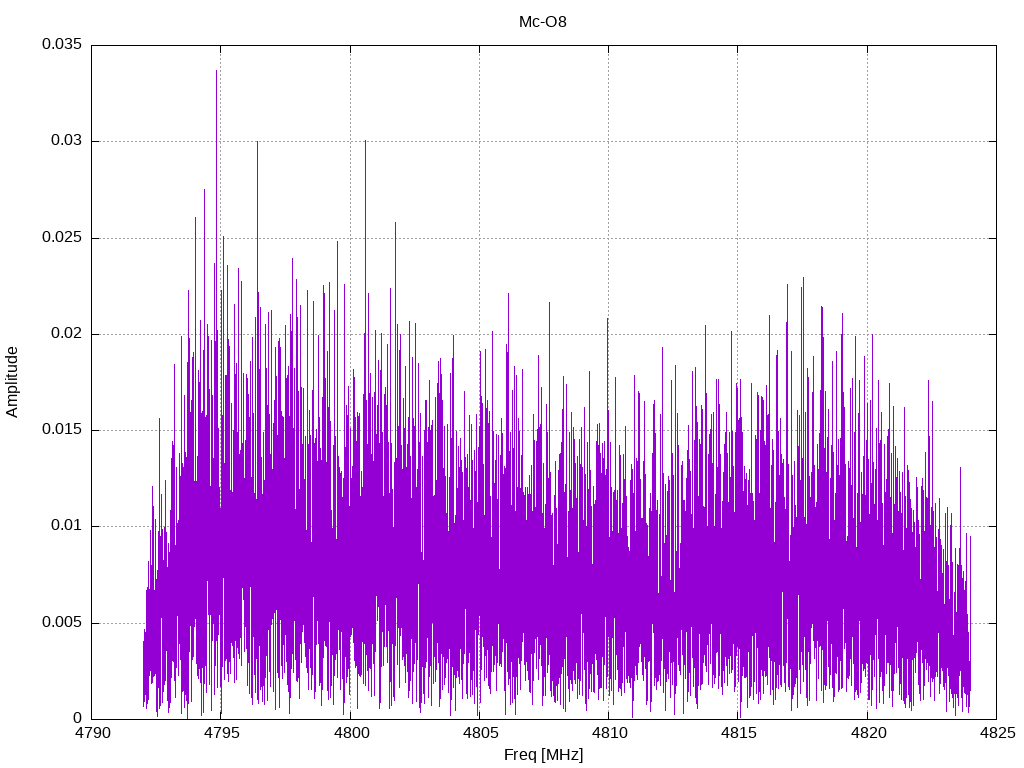Click the 4790 x-axis tick label
The width and height of the screenshot is (1024, 768).
pyautogui.click(x=92, y=733)
